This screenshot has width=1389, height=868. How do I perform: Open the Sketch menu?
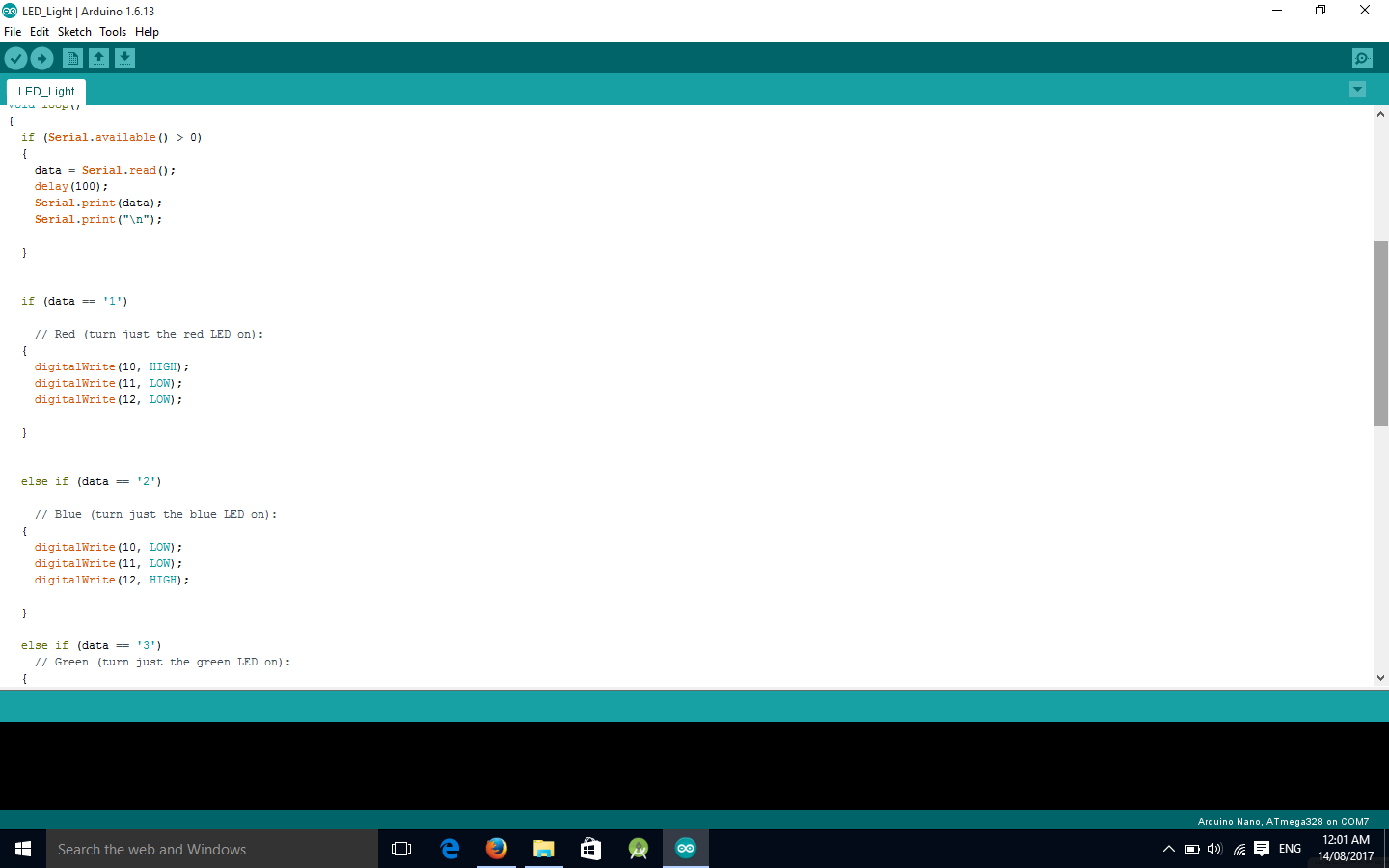(x=74, y=32)
